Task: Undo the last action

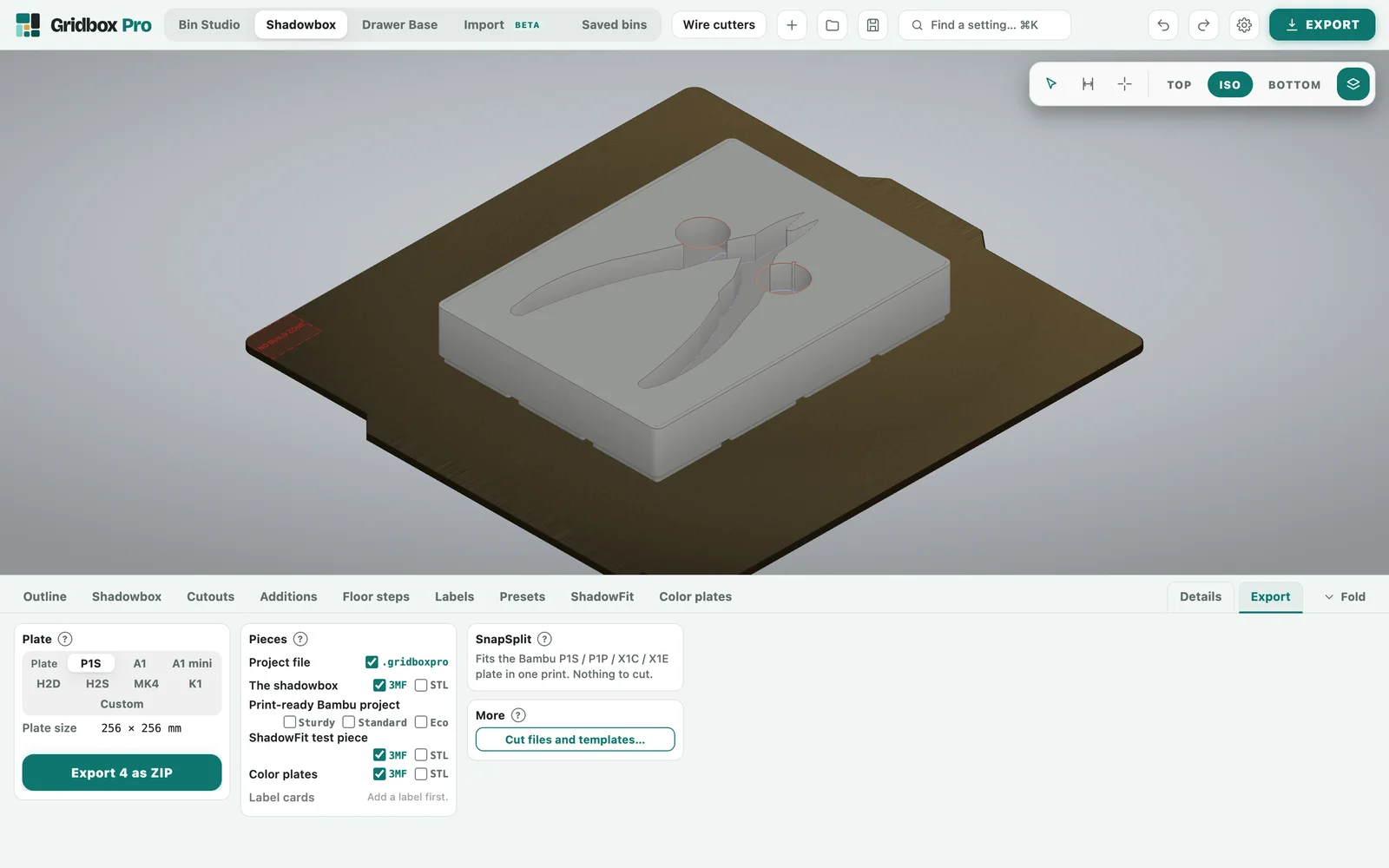Action: click(1163, 25)
